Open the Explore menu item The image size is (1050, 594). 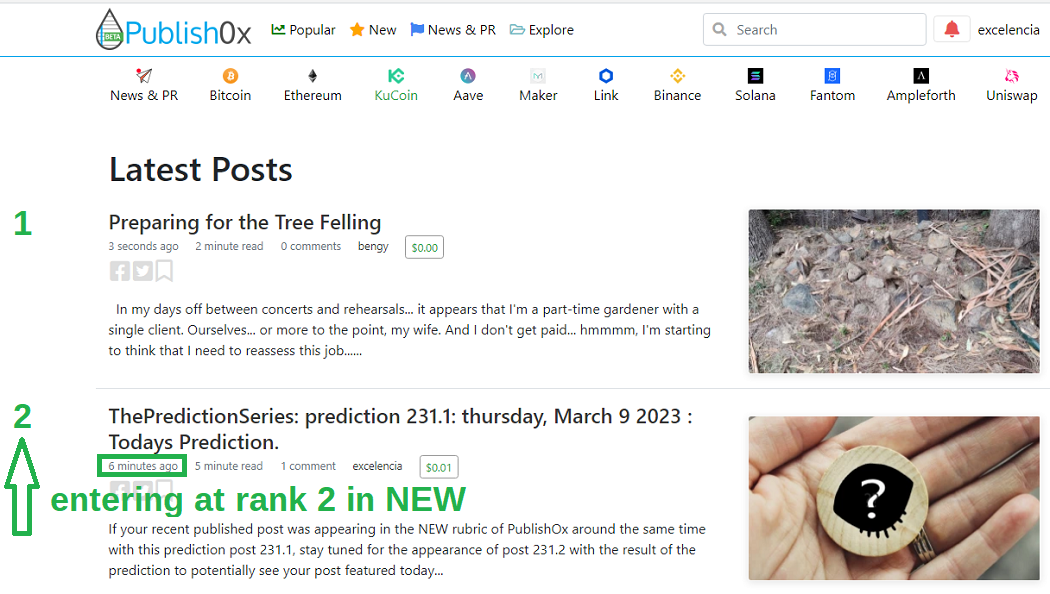click(x=542, y=30)
